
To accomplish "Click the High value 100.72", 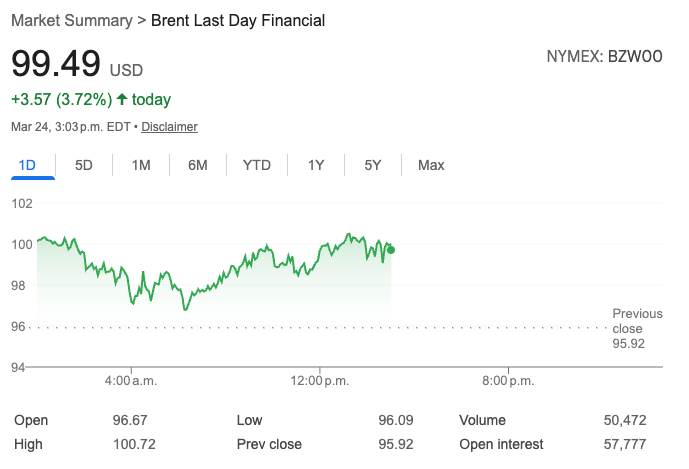I will pos(134,444).
